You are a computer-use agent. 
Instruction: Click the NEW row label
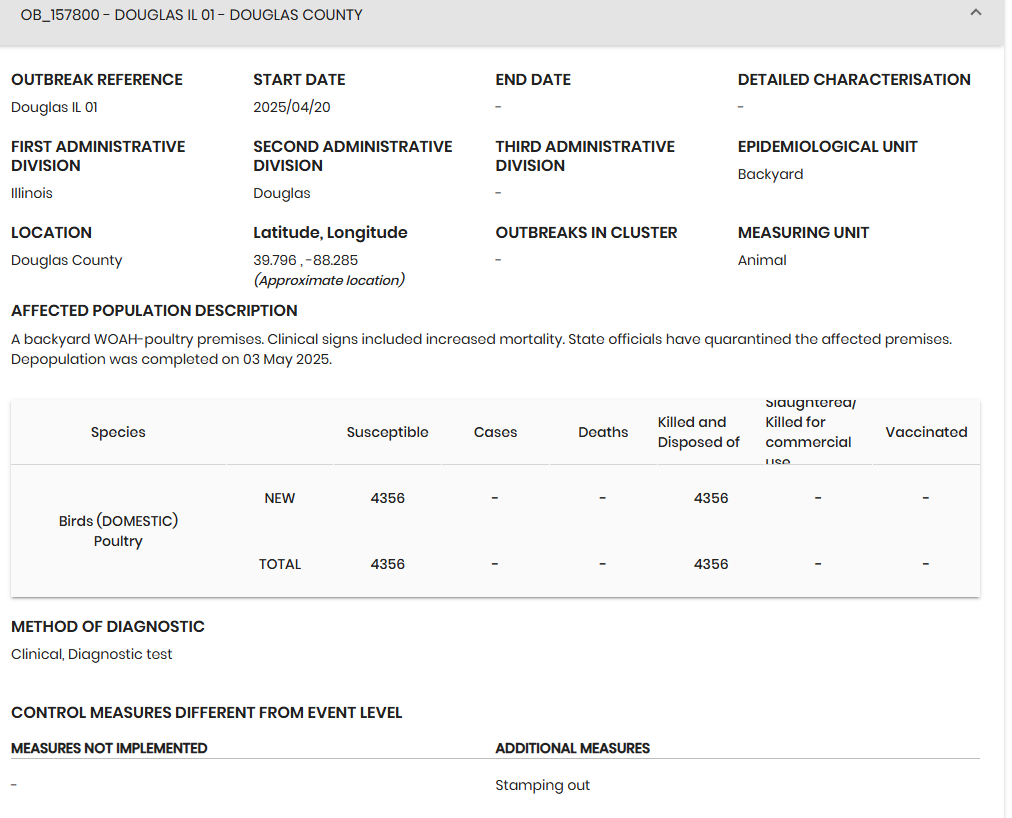[x=279, y=498]
